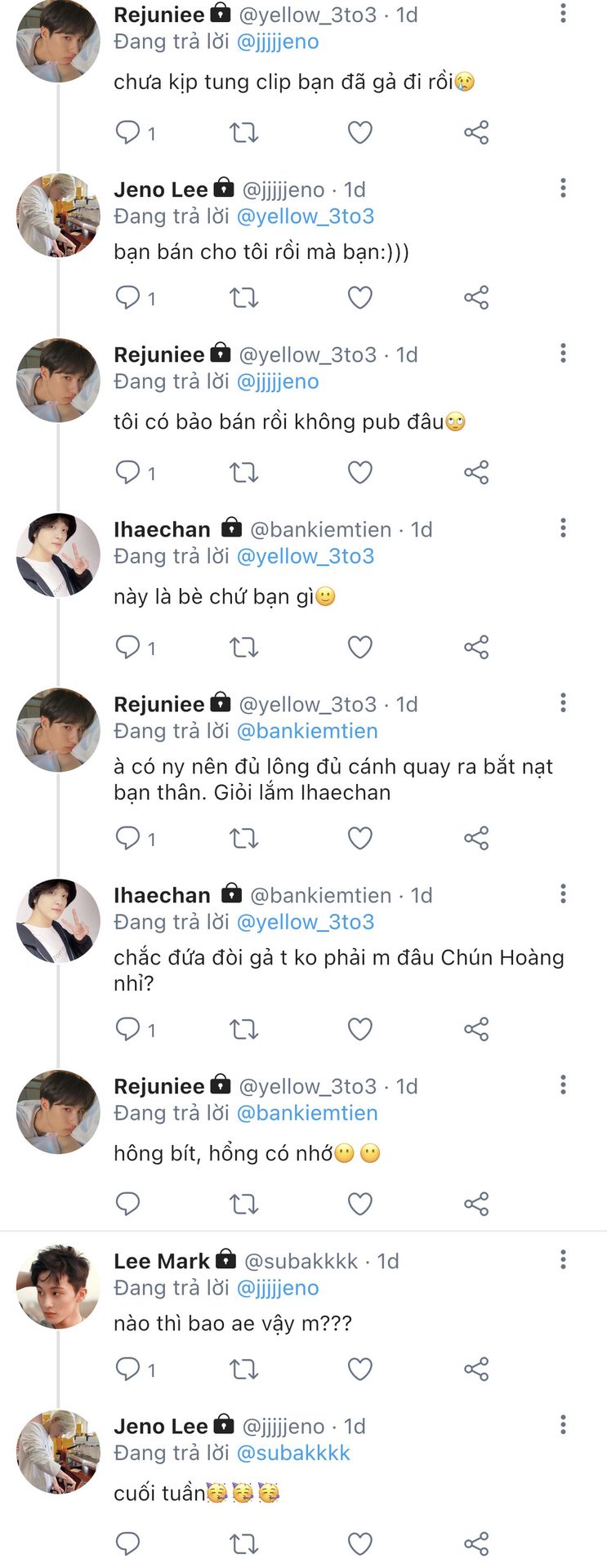
Task: Retweet Rejuniee's "à có ny nên" tweet
Action: (243, 839)
